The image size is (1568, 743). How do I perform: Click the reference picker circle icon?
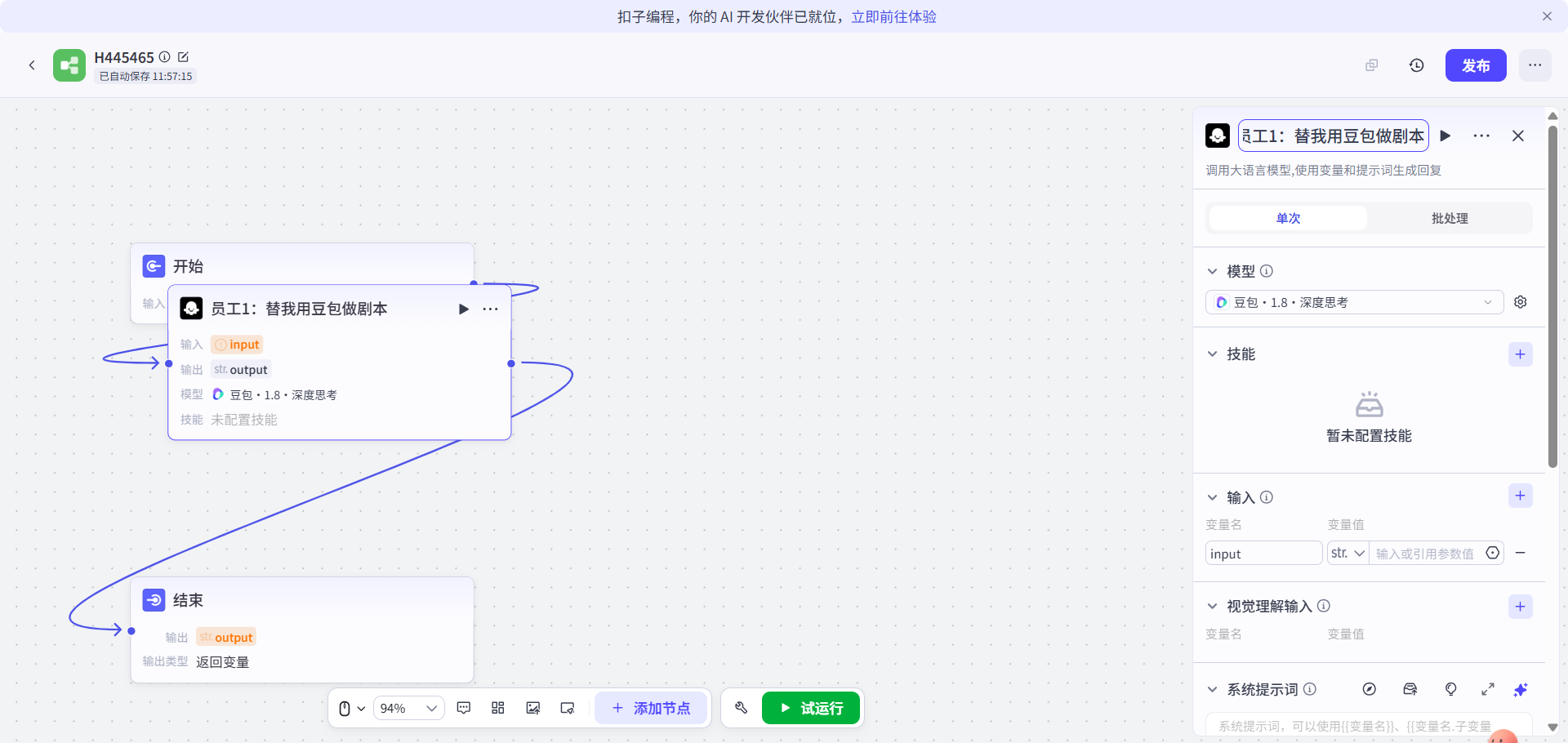(1493, 553)
